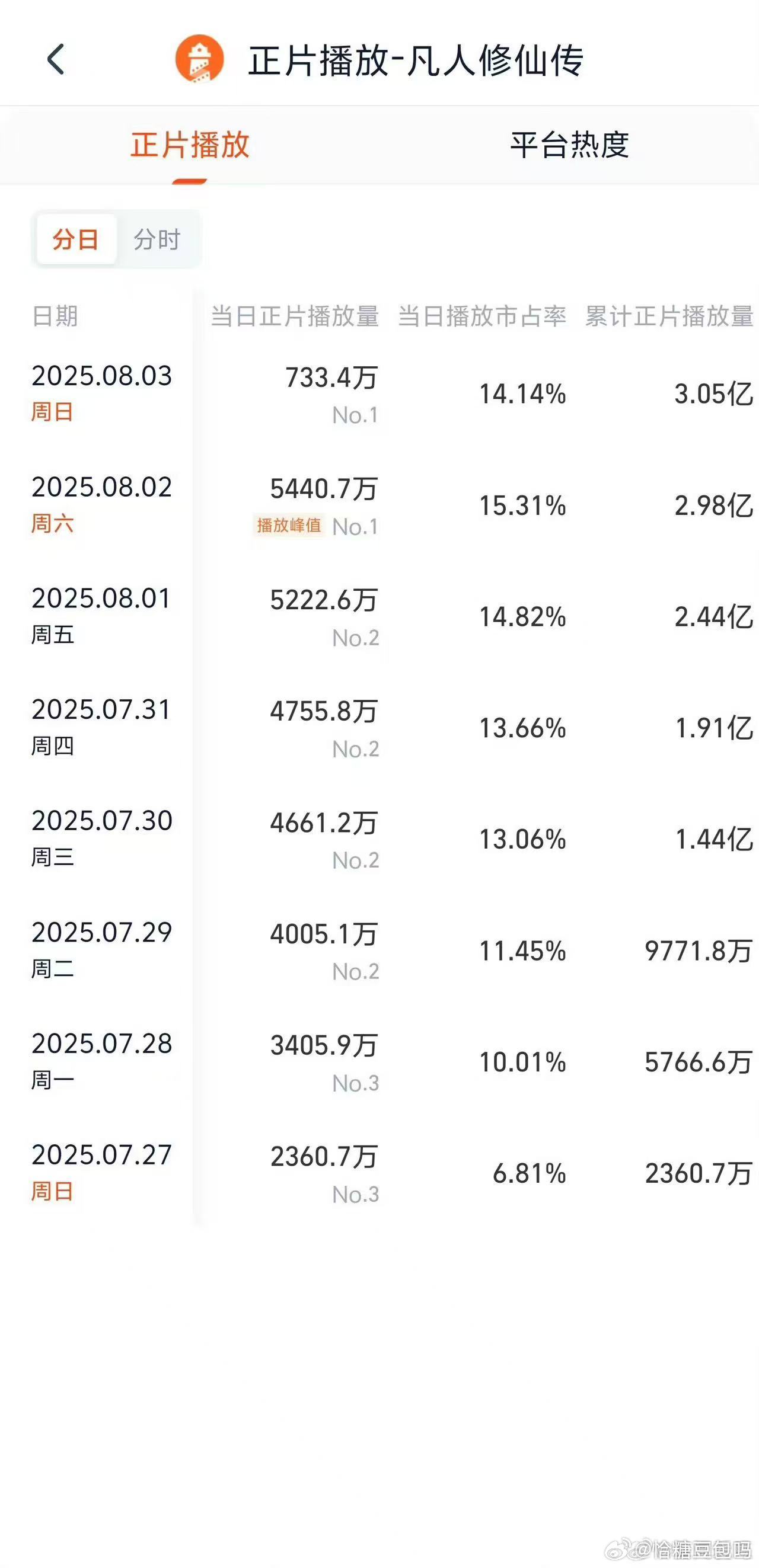Click the 日期 column header
The height and width of the screenshot is (1568, 759).
click(55, 316)
